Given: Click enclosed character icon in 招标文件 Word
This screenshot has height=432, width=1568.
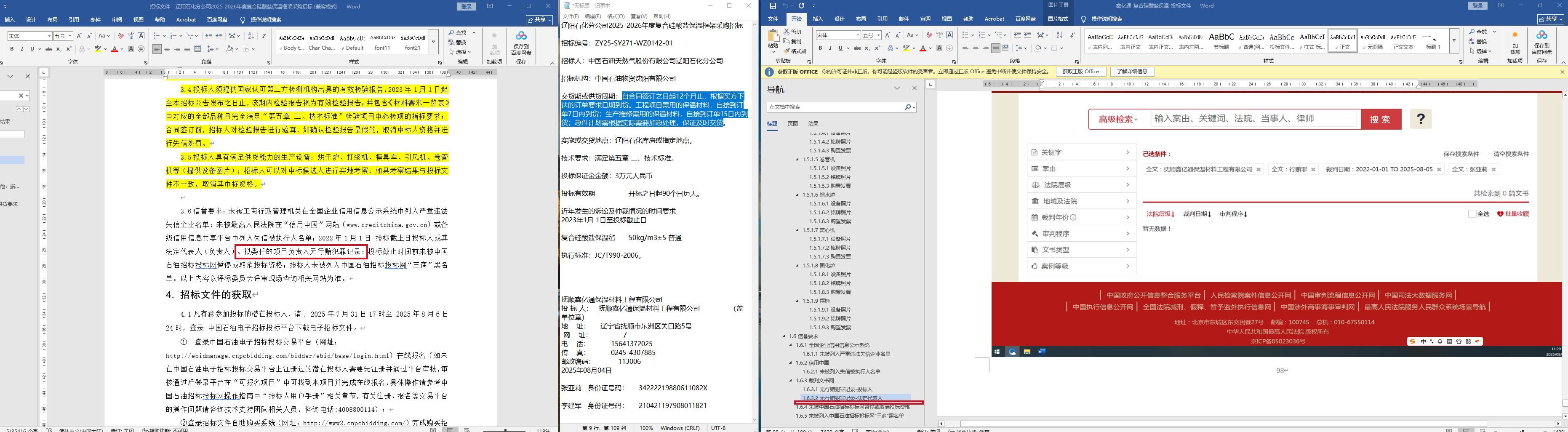Looking at the screenshot, I should click(x=141, y=49).
